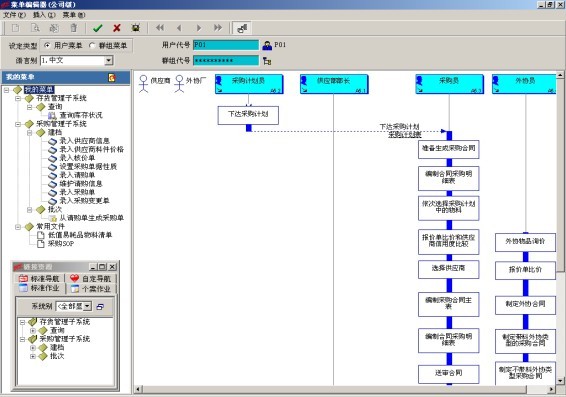Open the 系统别 dropdown in floating panel

(87, 306)
